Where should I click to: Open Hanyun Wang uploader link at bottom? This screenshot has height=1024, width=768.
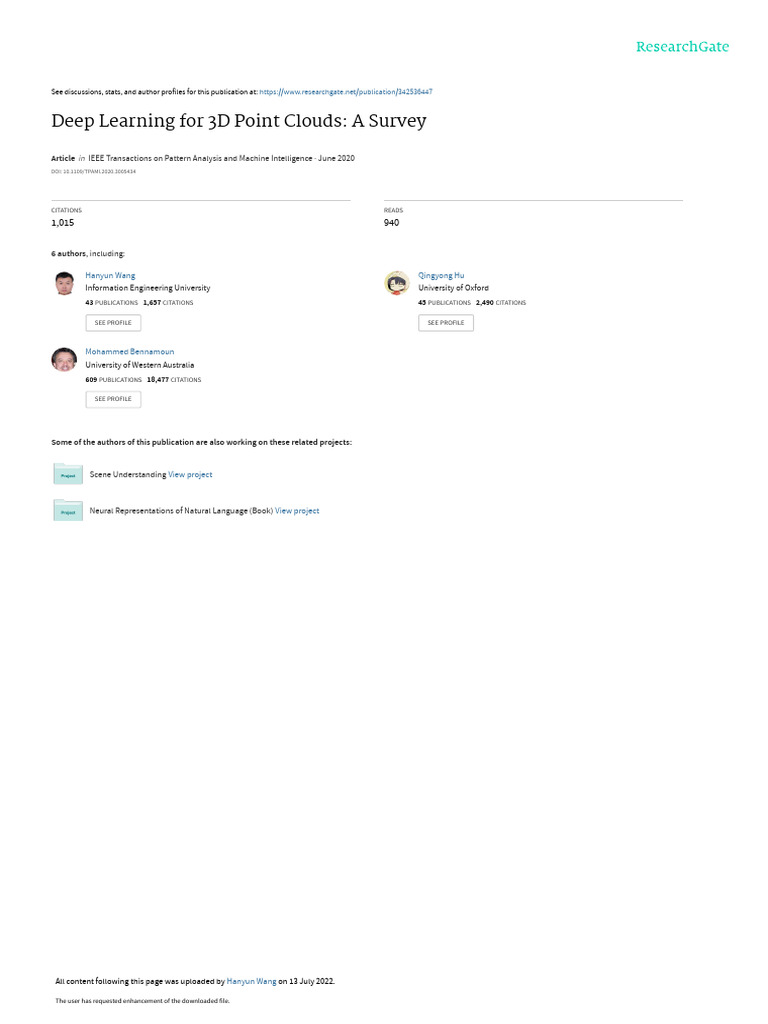[251, 981]
